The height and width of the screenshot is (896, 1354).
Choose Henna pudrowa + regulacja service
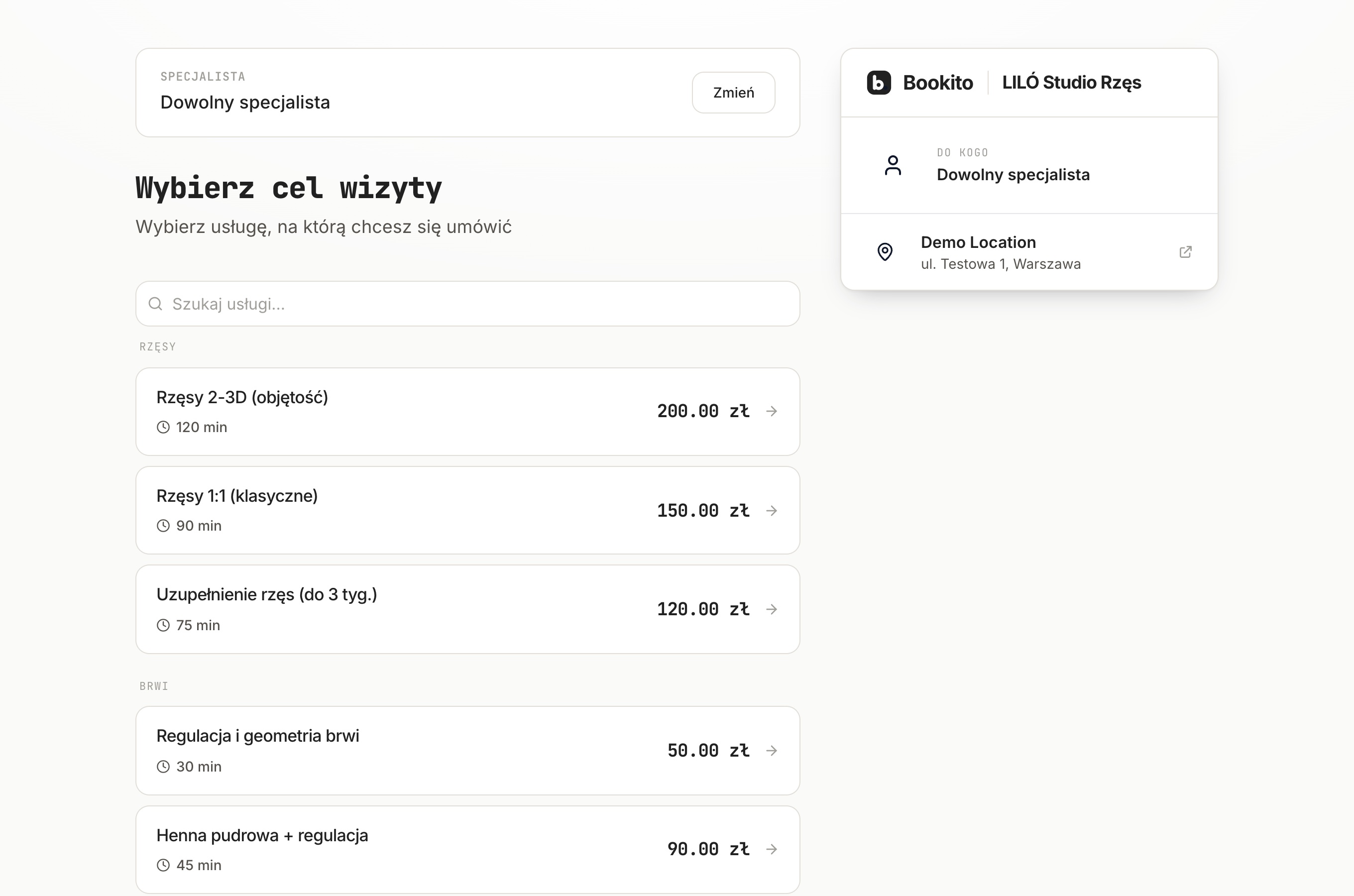tap(467, 849)
